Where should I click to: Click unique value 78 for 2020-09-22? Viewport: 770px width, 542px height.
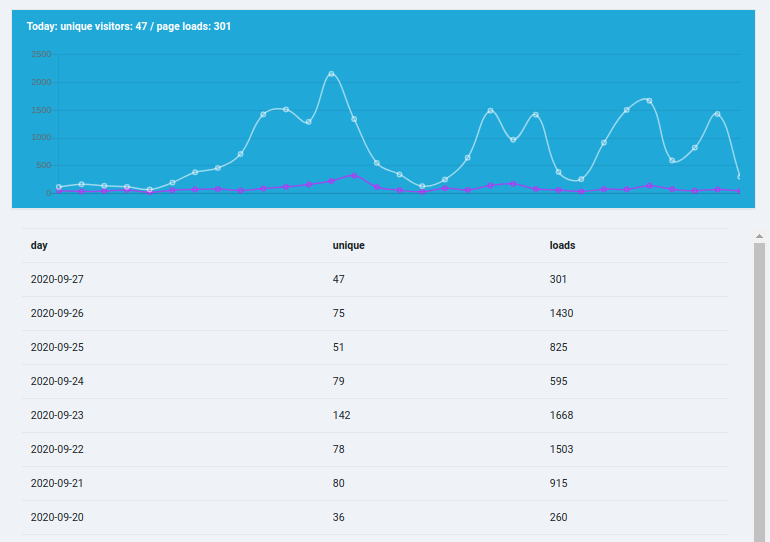[x=338, y=449]
